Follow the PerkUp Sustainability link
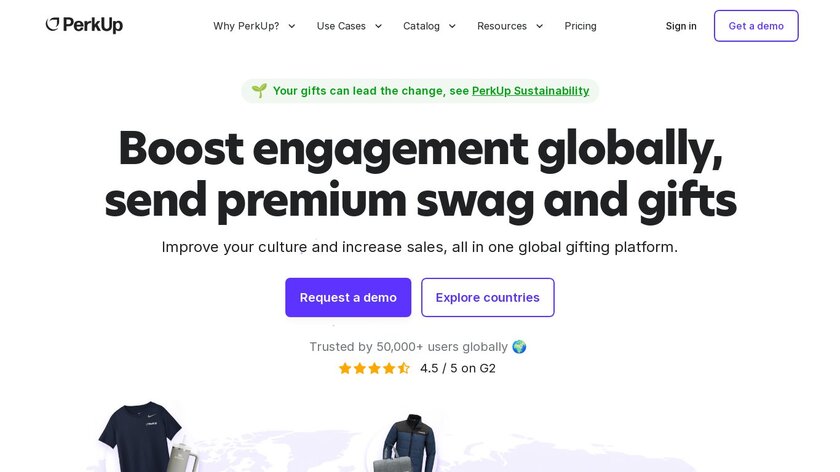 (530, 91)
